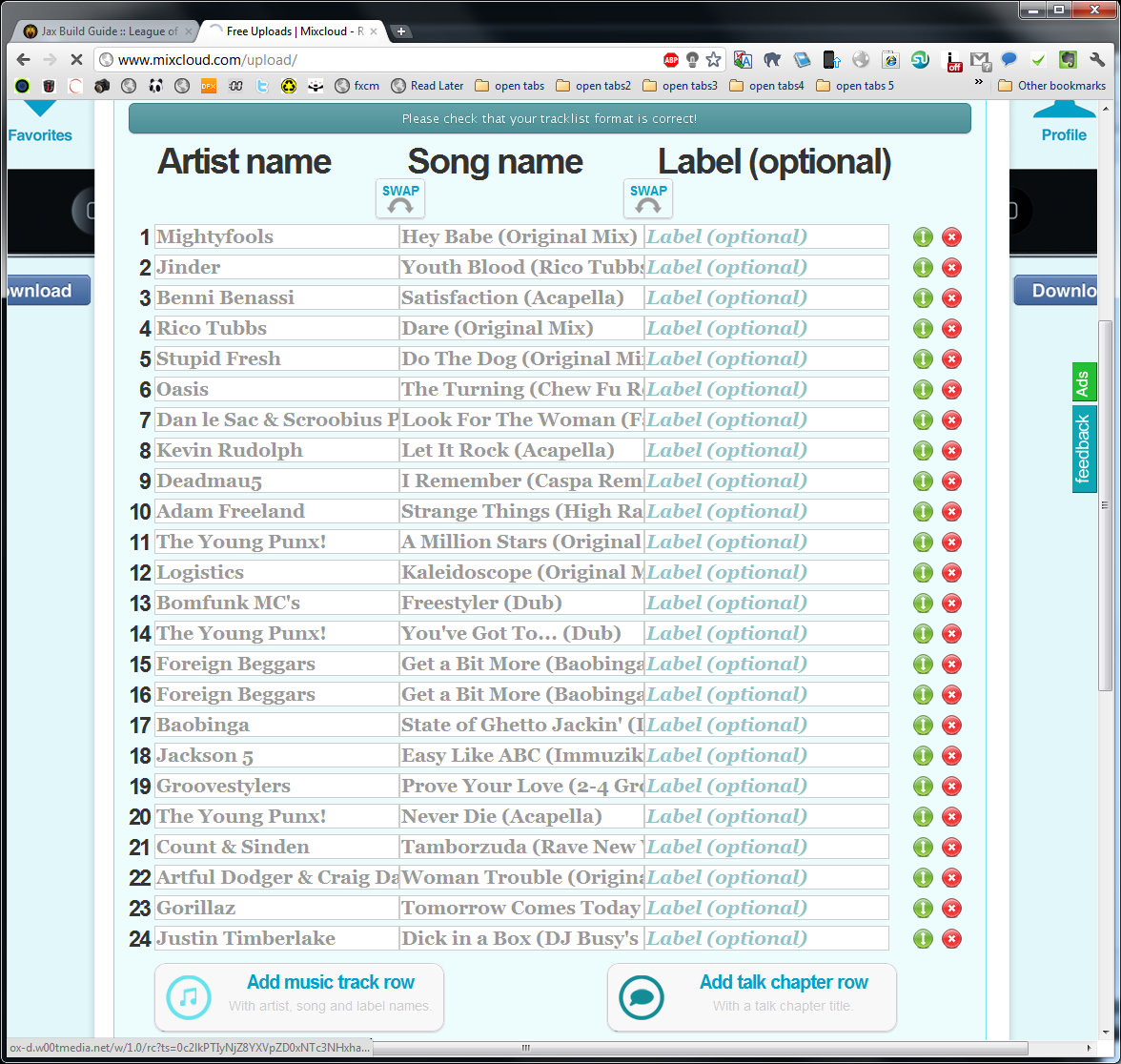The height and width of the screenshot is (1064, 1121).
Task: Add a talk chapter row
Action: tap(751, 997)
